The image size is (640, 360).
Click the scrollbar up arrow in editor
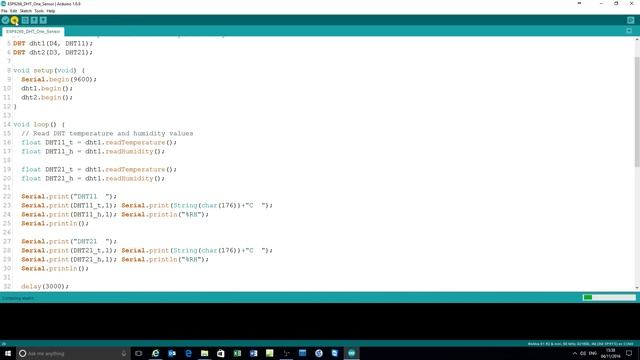coord(637,40)
